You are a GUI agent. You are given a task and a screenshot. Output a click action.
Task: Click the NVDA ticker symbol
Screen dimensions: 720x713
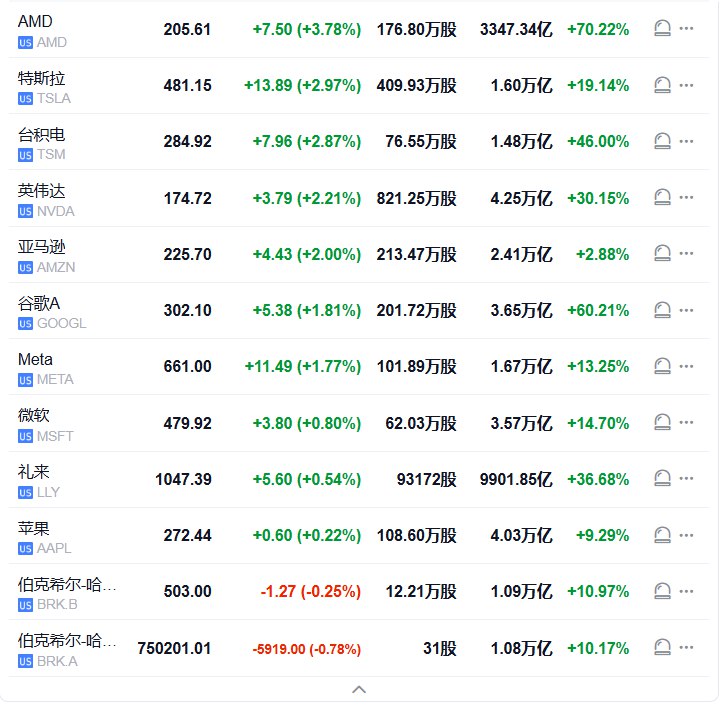[56, 211]
